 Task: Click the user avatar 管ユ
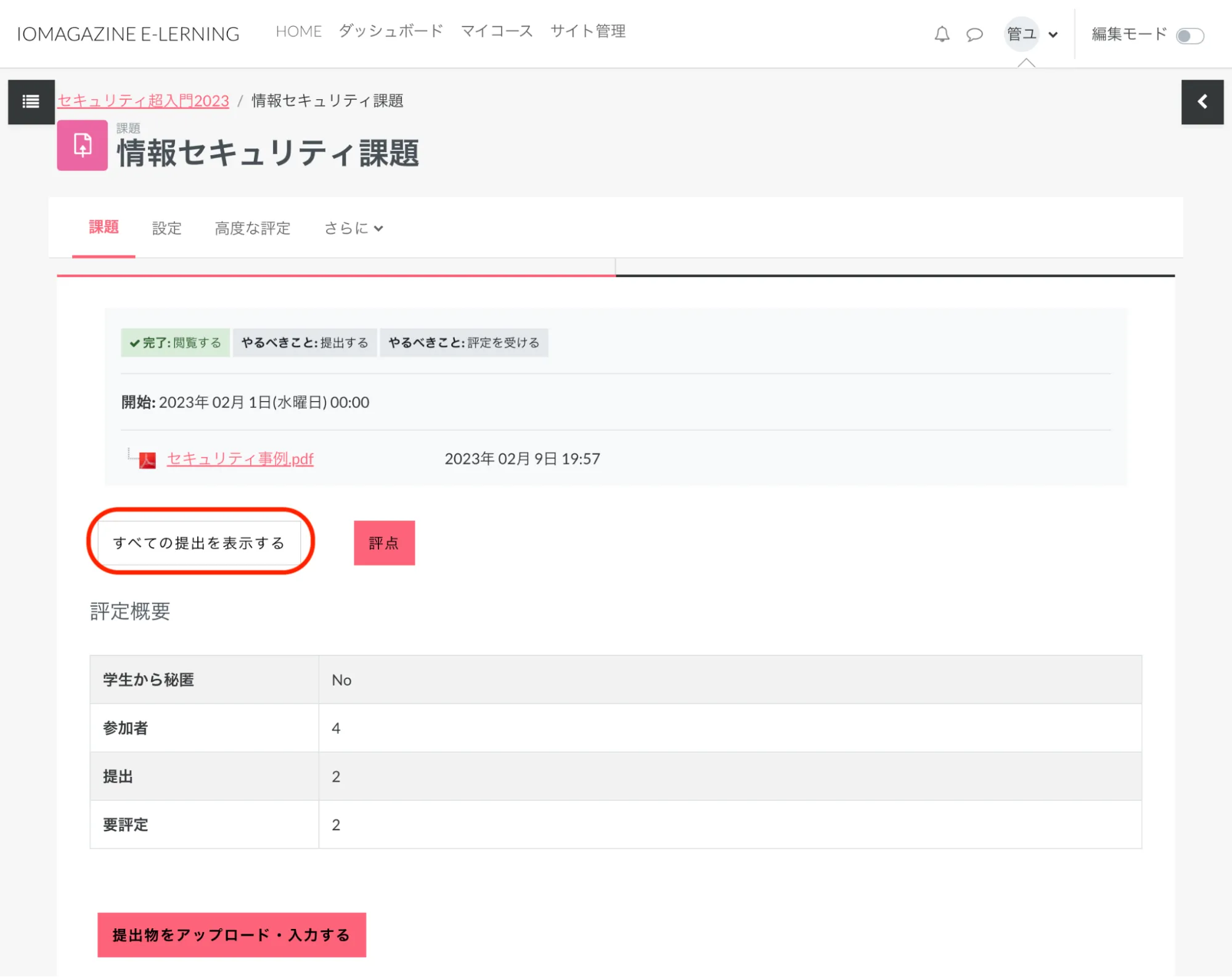tap(1021, 34)
